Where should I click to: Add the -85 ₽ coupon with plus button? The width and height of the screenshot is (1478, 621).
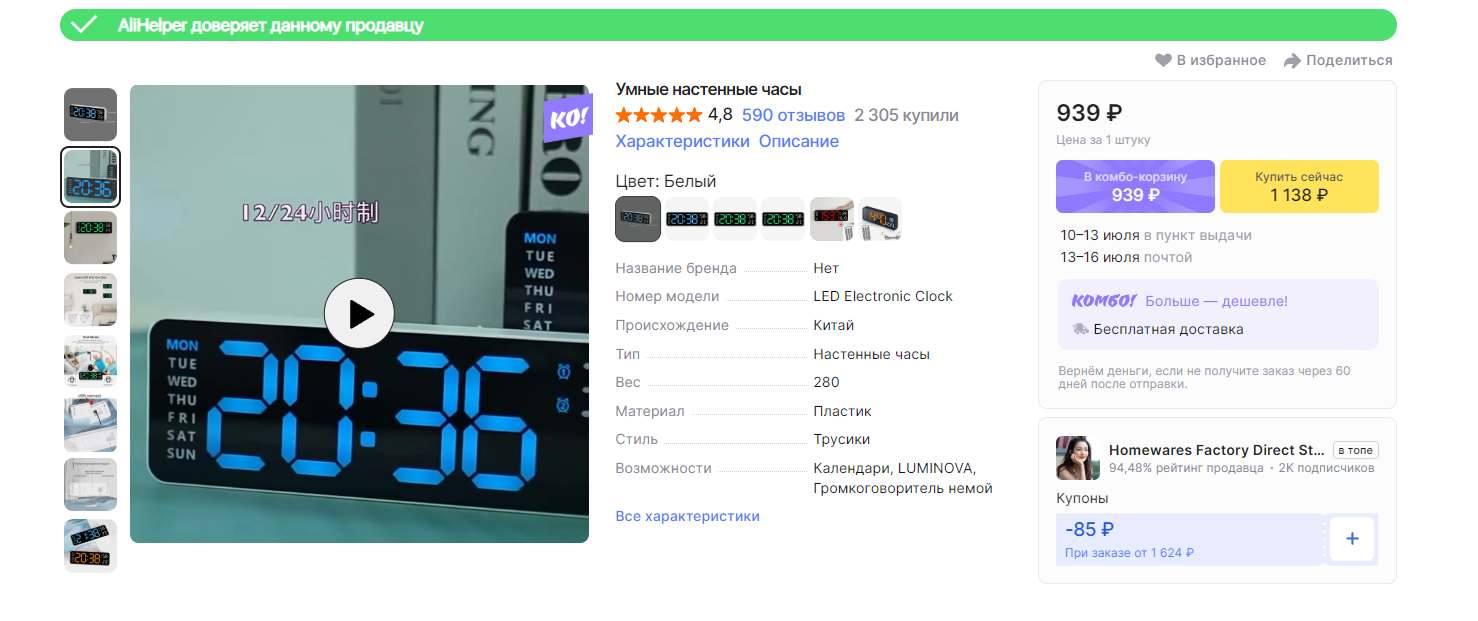[1352, 539]
